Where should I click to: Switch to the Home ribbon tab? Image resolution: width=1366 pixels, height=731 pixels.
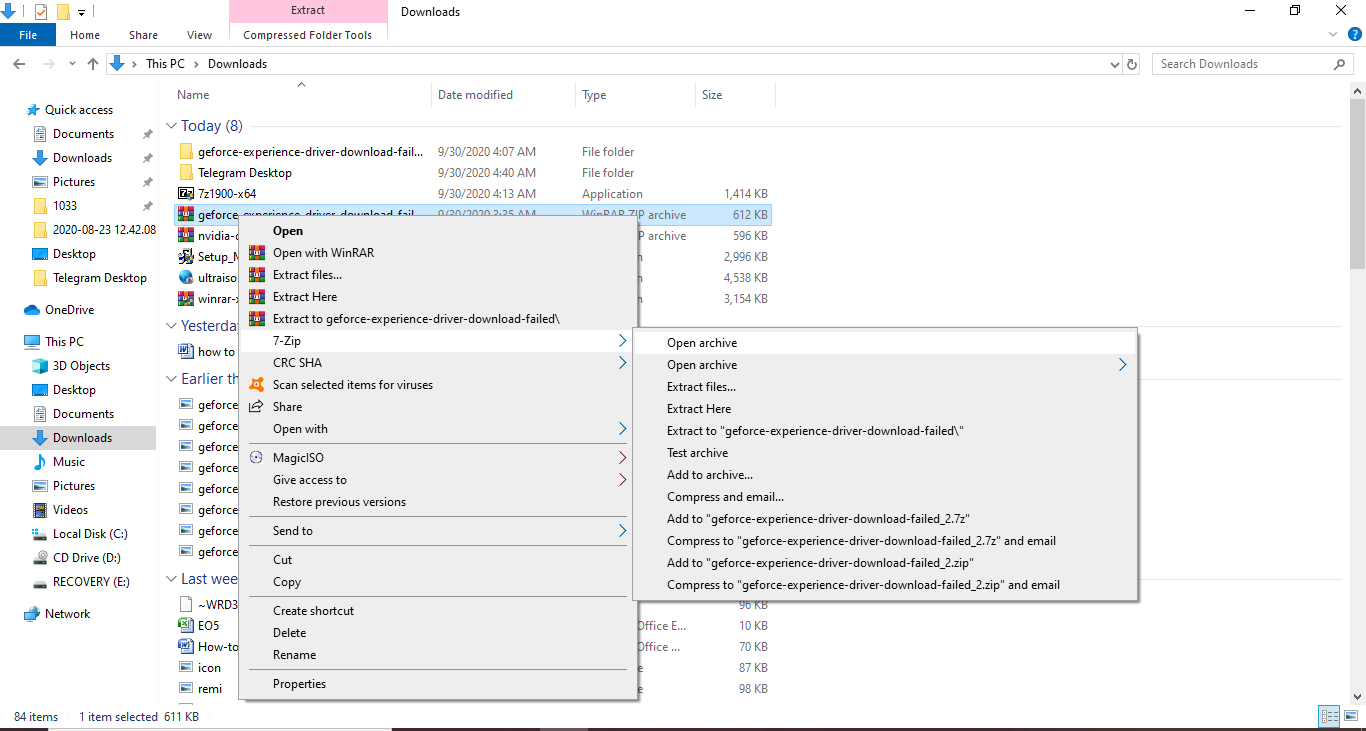(85, 35)
